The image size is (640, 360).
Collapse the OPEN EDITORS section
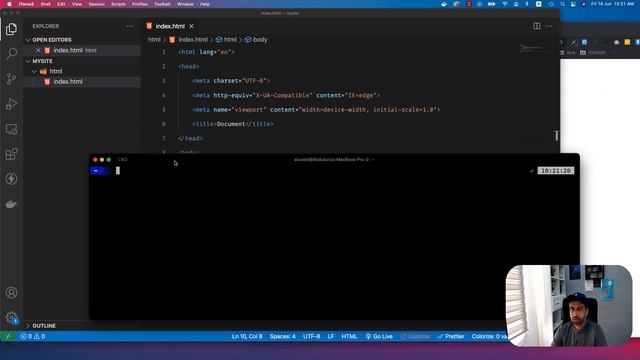(28, 40)
